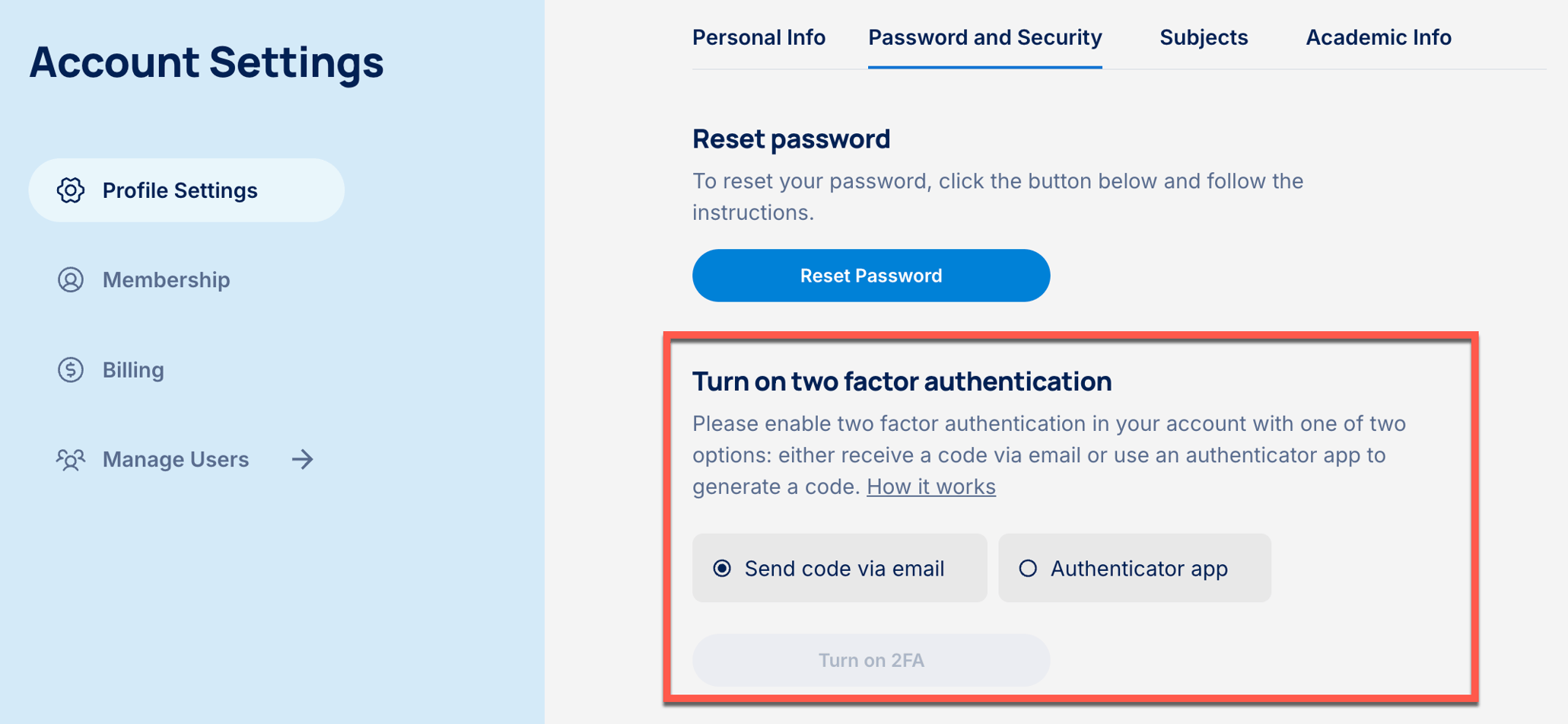Select the Send code via email radio button
The image size is (1568, 724).
pyautogui.click(x=839, y=568)
